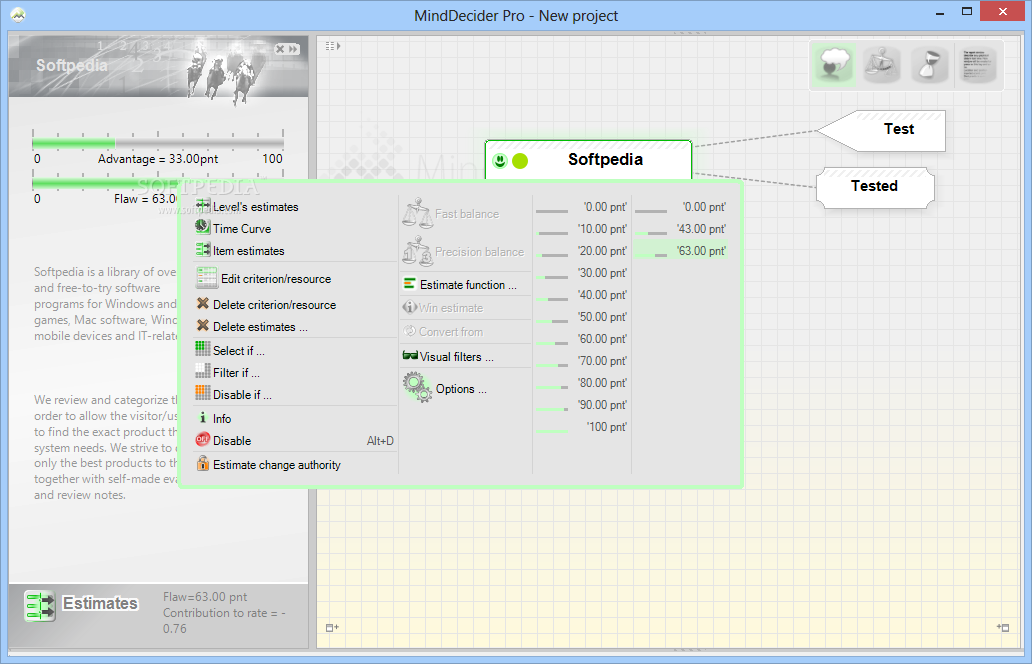The width and height of the screenshot is (1032, 664).
Task: Pick the '70.00 pnt' value
Action: tap(582, 361)
